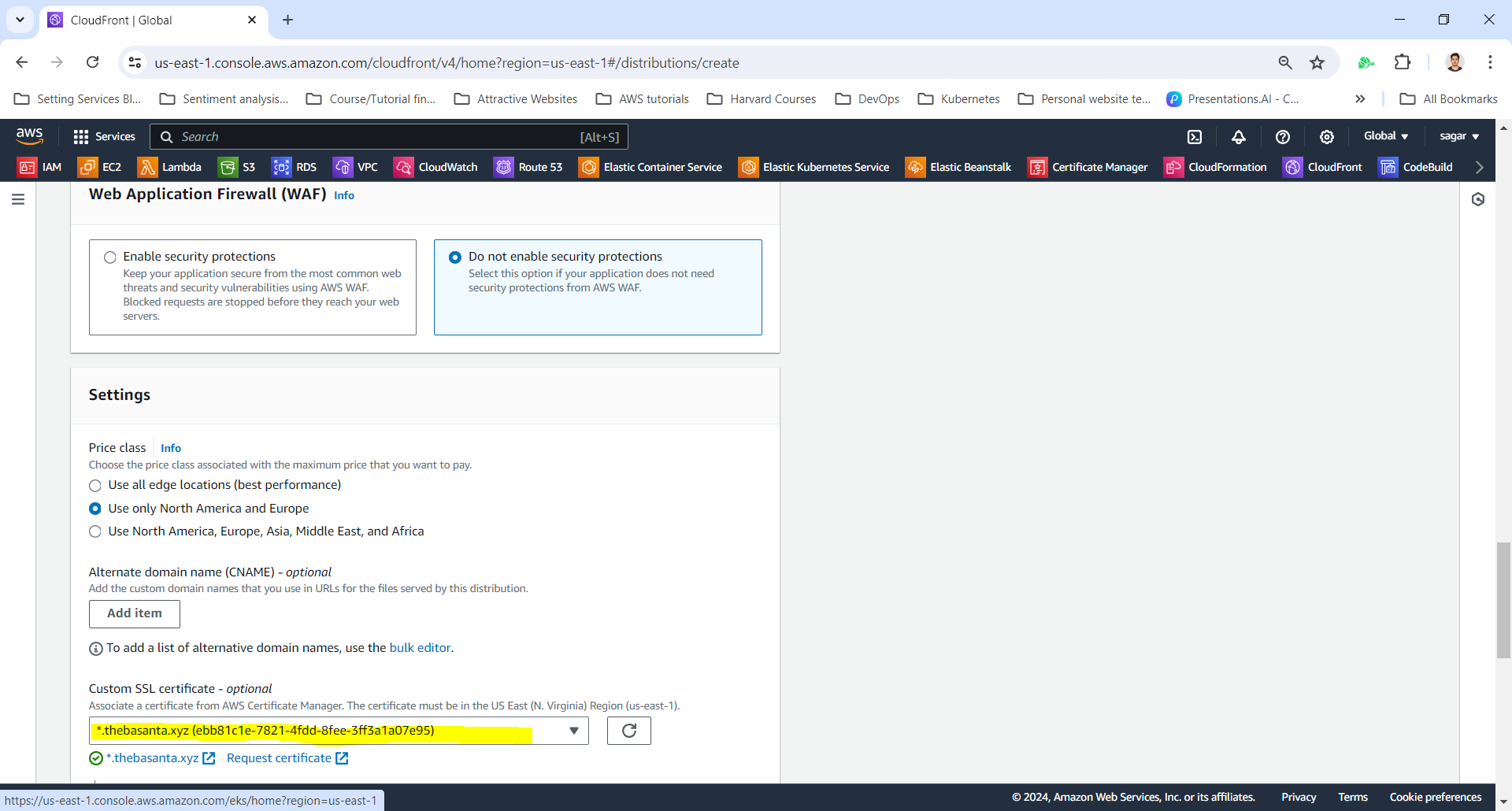Screen dimensions: 1512x811
Task: Open AWS CloudShell terminal icon
Action: 1195,137
